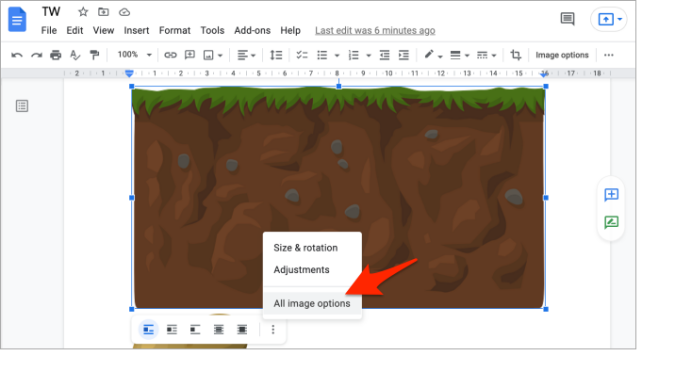Open the Insert menu
675x388 pixels.
(x=136, y=31)
